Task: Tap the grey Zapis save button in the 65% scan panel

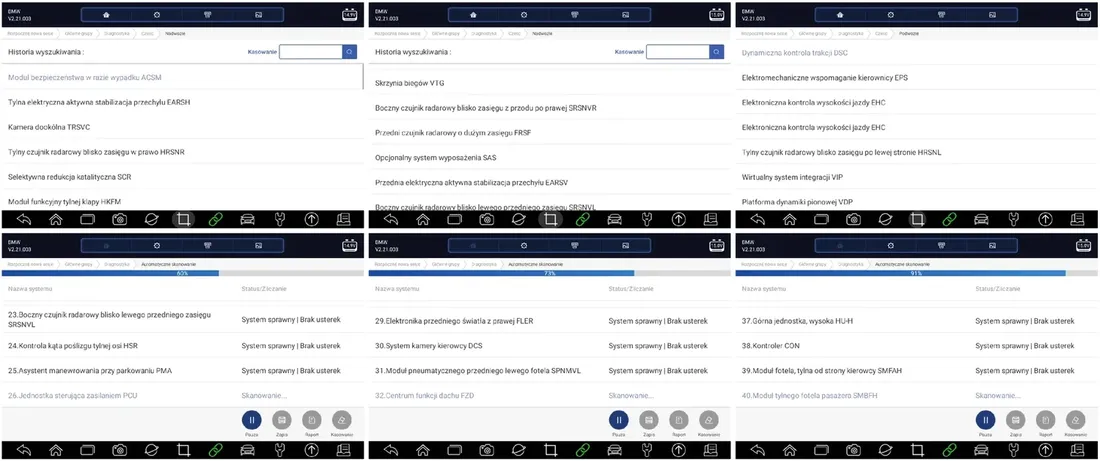Action: tap(281, 420)
